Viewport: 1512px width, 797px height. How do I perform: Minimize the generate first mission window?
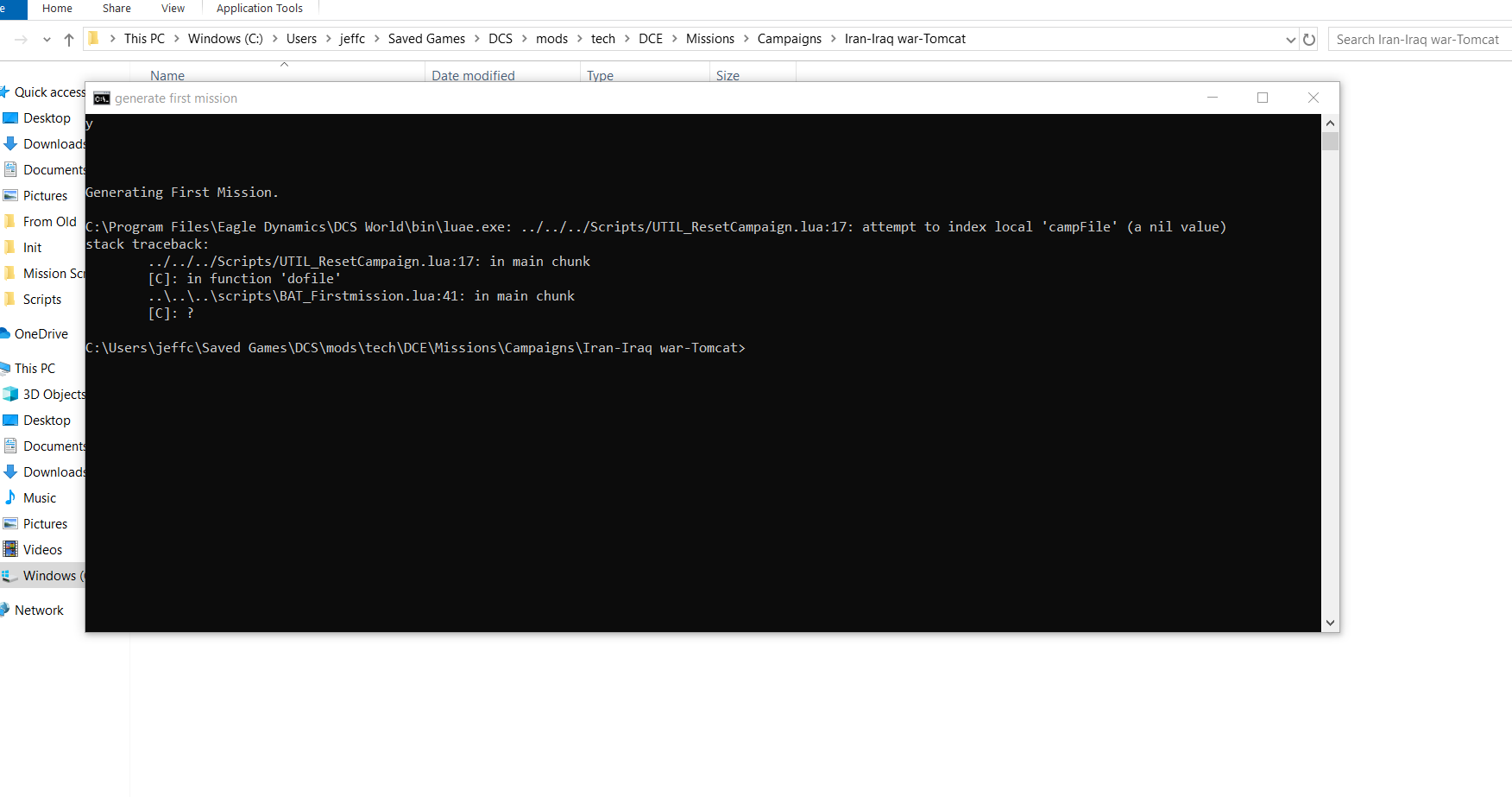pos(1213,98)
